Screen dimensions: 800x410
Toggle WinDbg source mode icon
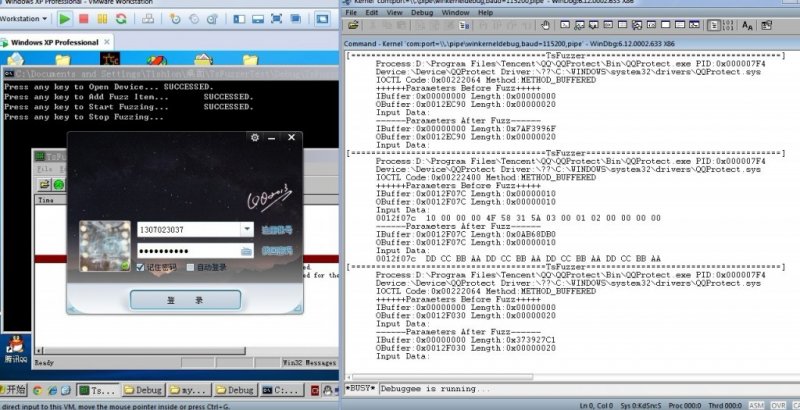714,25
